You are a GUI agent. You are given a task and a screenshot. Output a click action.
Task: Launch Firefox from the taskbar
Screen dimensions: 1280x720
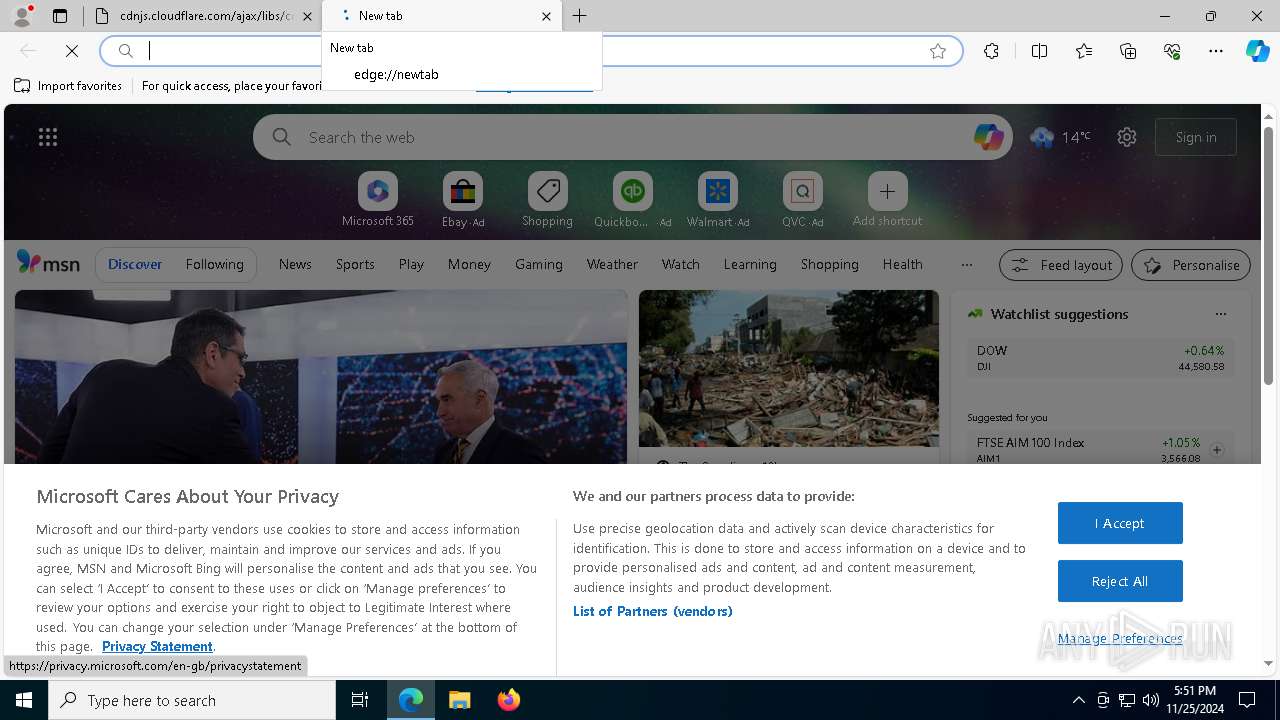coord(508,700)
